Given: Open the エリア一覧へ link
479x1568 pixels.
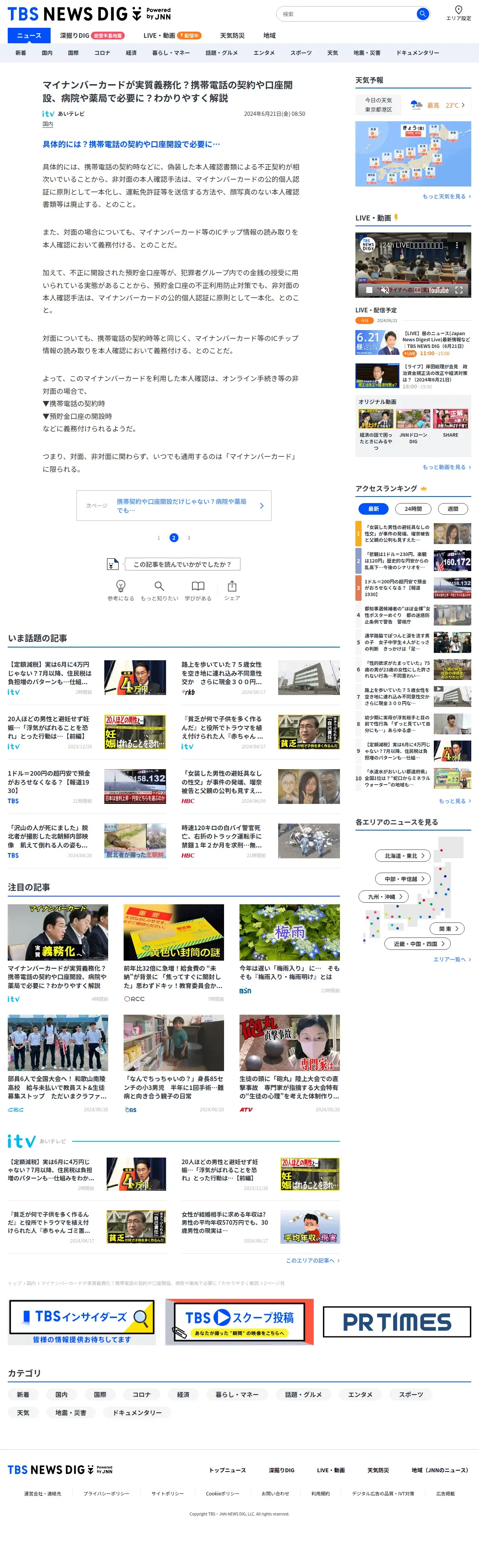Looking at the screenshot, I should click(x=452, y=959).
